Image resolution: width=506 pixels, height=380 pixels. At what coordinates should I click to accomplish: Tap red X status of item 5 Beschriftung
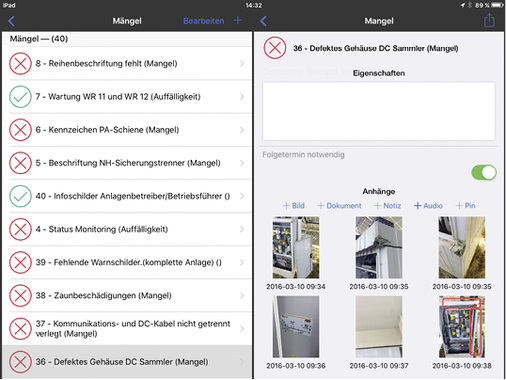[20, 163]
